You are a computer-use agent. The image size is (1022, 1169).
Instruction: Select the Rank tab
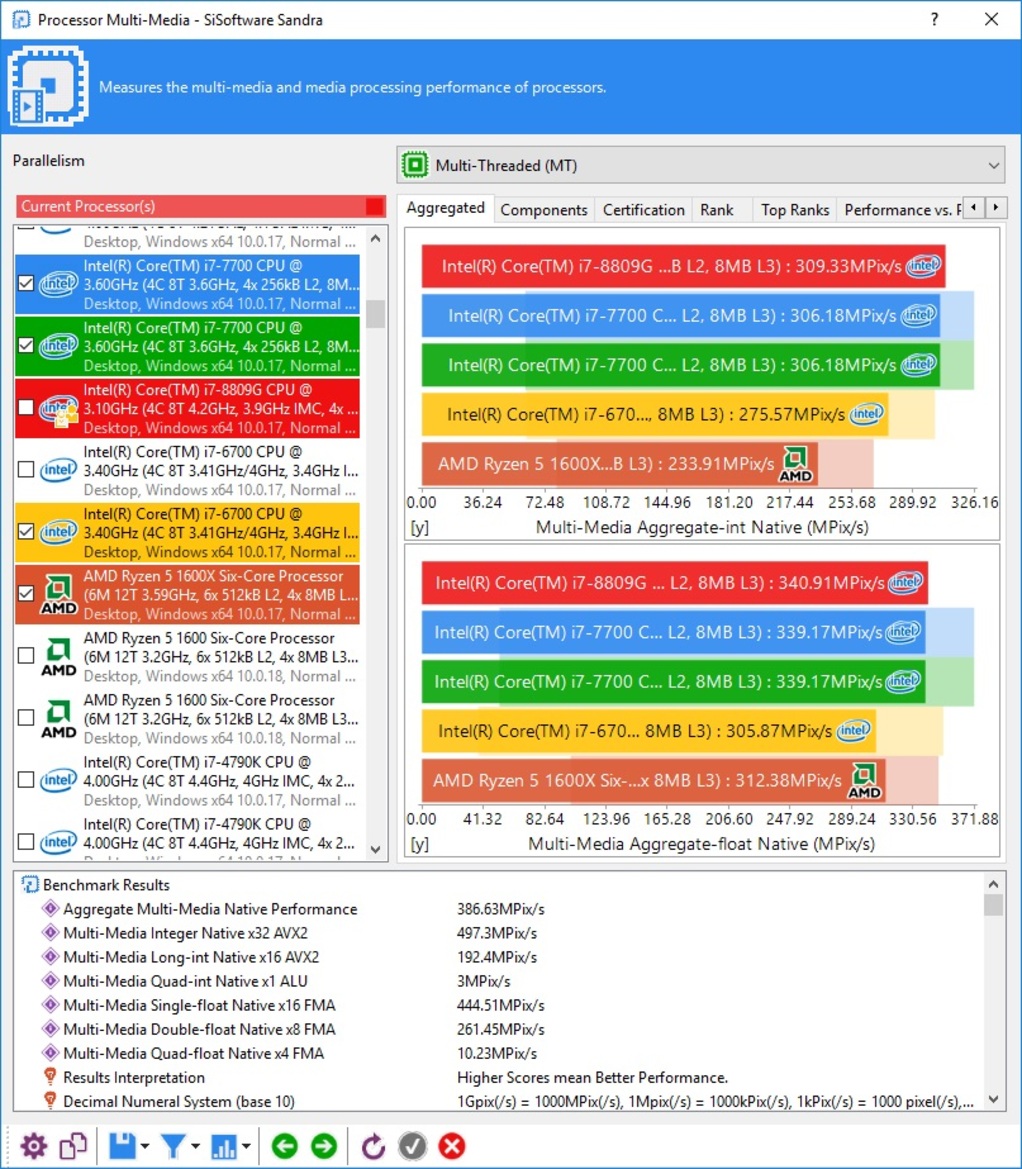point(716,210)
